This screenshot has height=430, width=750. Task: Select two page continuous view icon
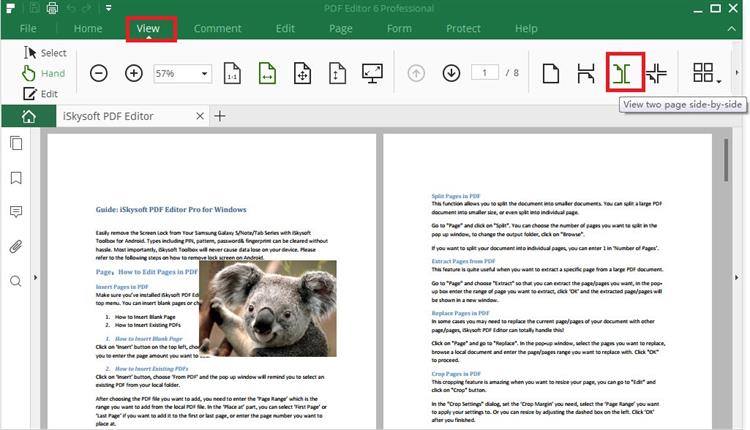pos(656,73)
